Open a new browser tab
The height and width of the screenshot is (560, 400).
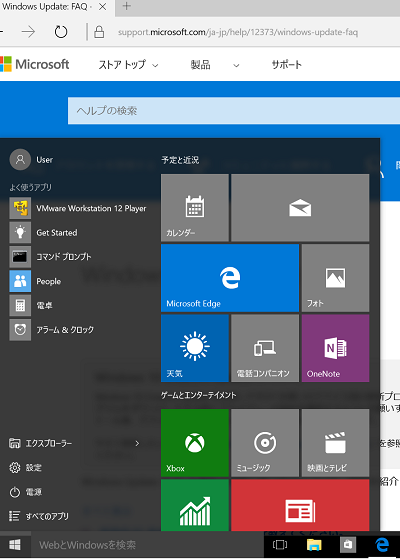pyautogui.click(x=126, y=6)
